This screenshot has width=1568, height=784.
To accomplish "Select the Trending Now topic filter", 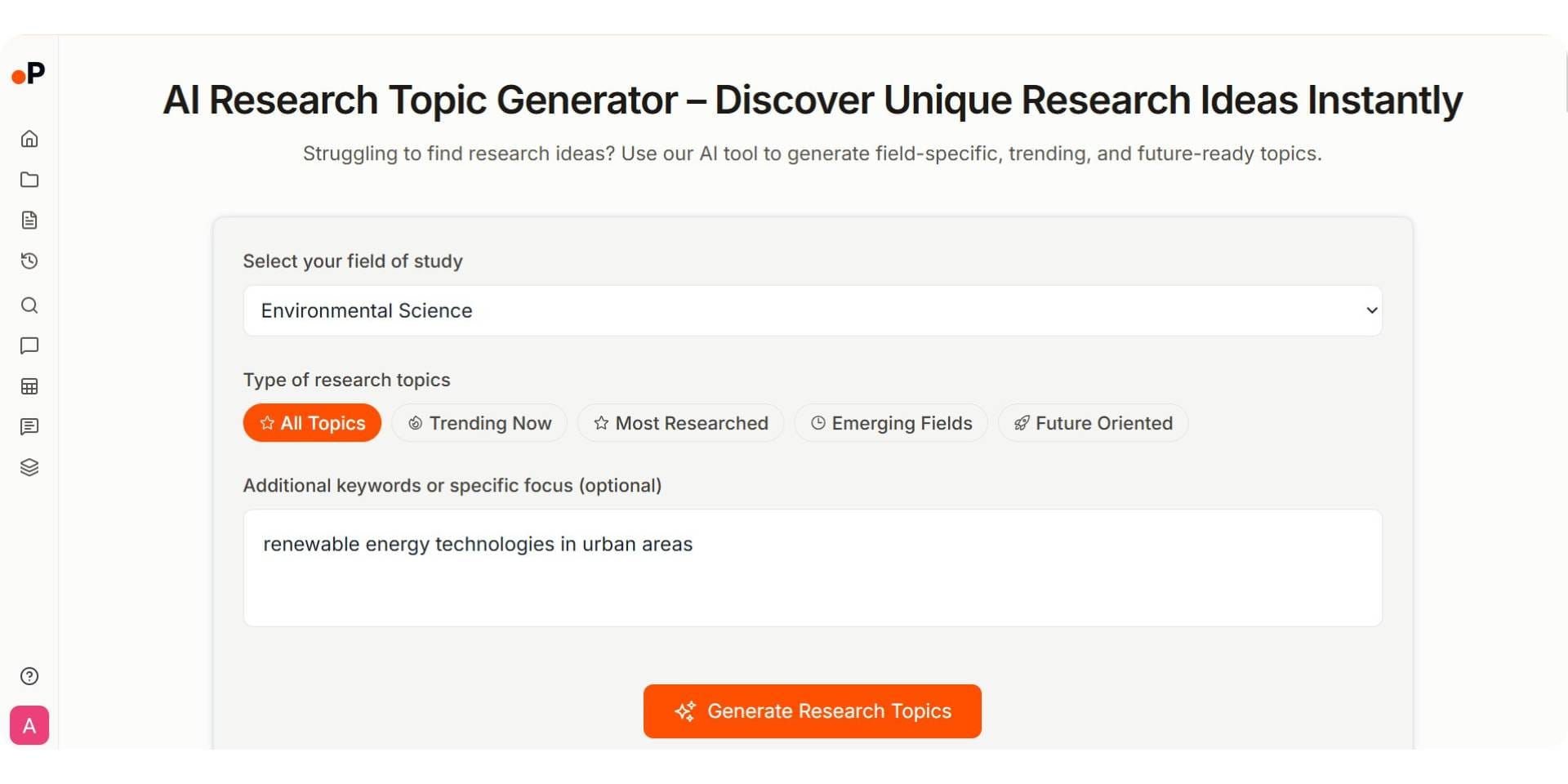I will pyautogui.click(x=479, y=422).
